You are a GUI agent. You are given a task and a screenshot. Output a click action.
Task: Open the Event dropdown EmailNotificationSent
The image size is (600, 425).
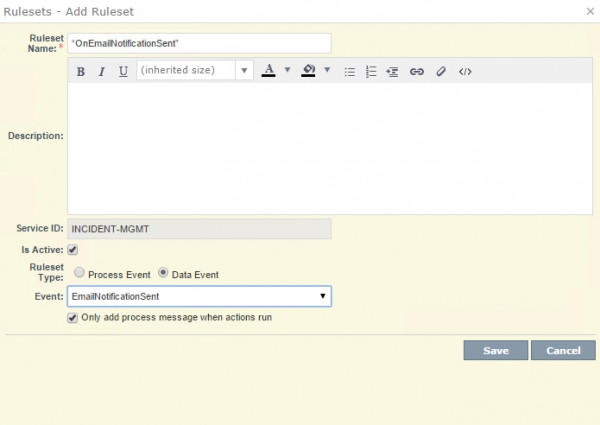click(199, 296)
